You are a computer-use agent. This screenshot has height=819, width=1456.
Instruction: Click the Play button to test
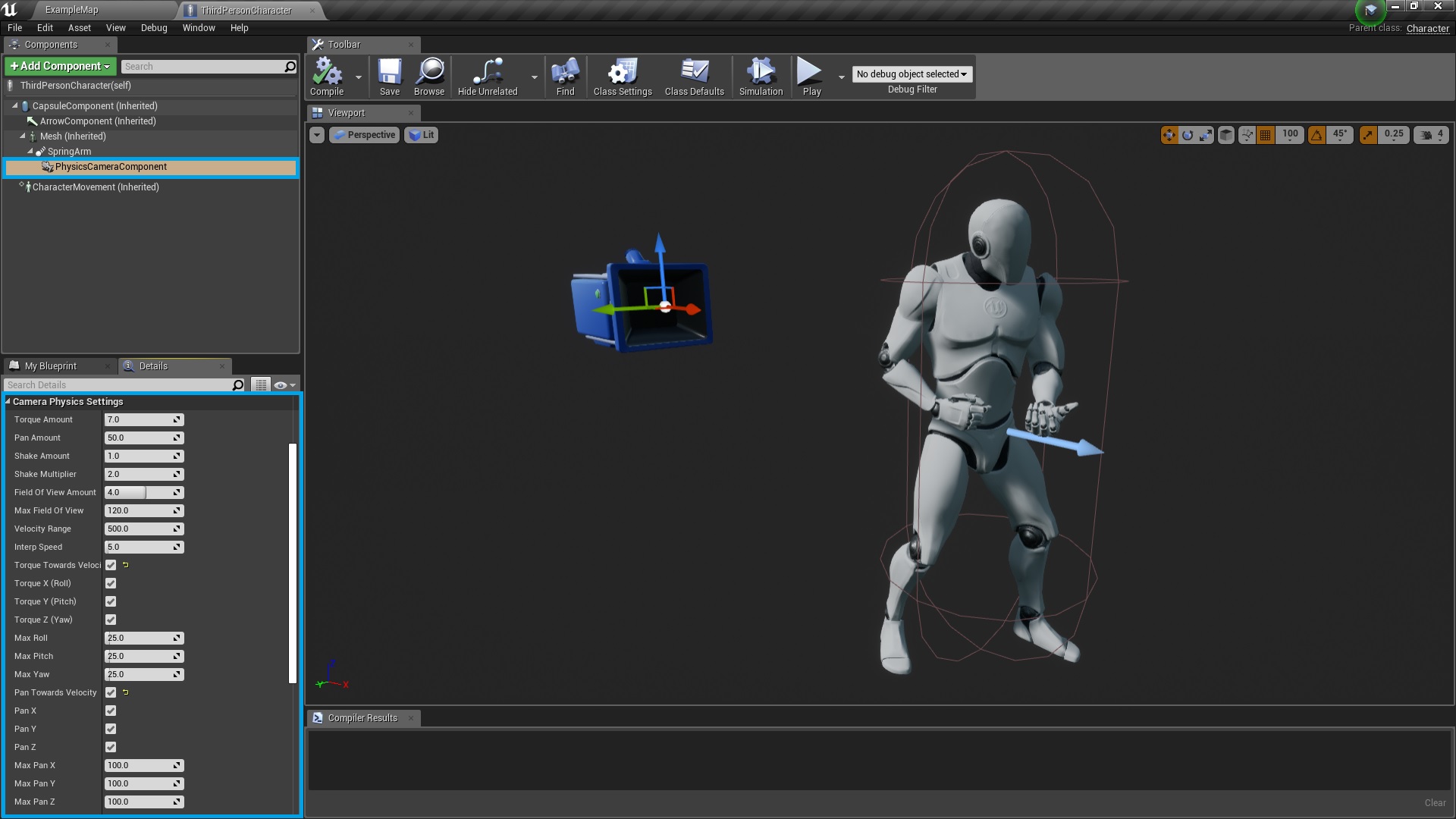click(x=810, y=74)
